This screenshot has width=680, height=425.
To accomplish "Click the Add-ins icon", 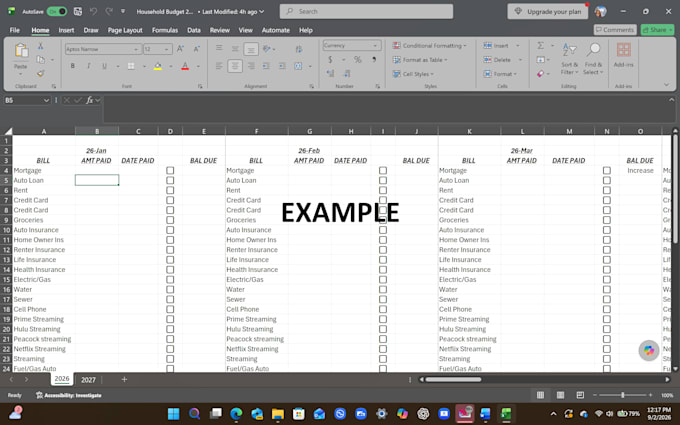I will click(x=624, y=55).
